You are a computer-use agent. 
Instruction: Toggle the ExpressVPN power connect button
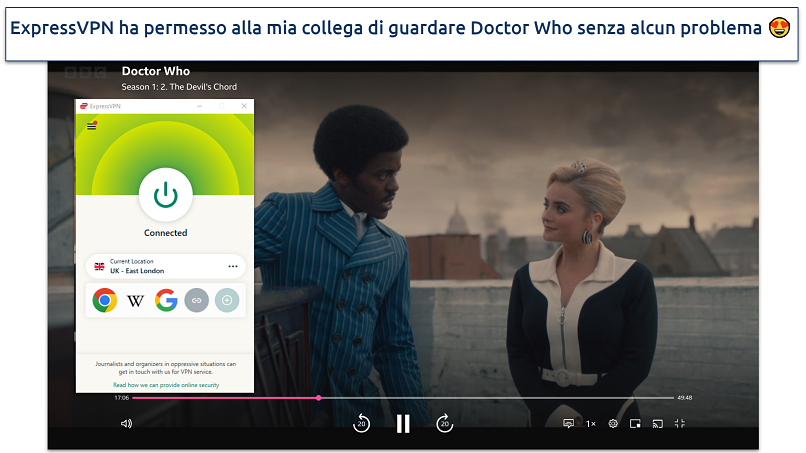tap(165, 195)
